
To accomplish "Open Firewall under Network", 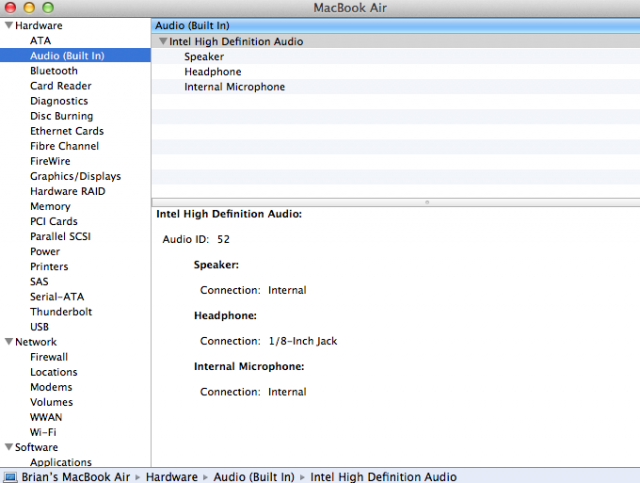I will 49,357.
